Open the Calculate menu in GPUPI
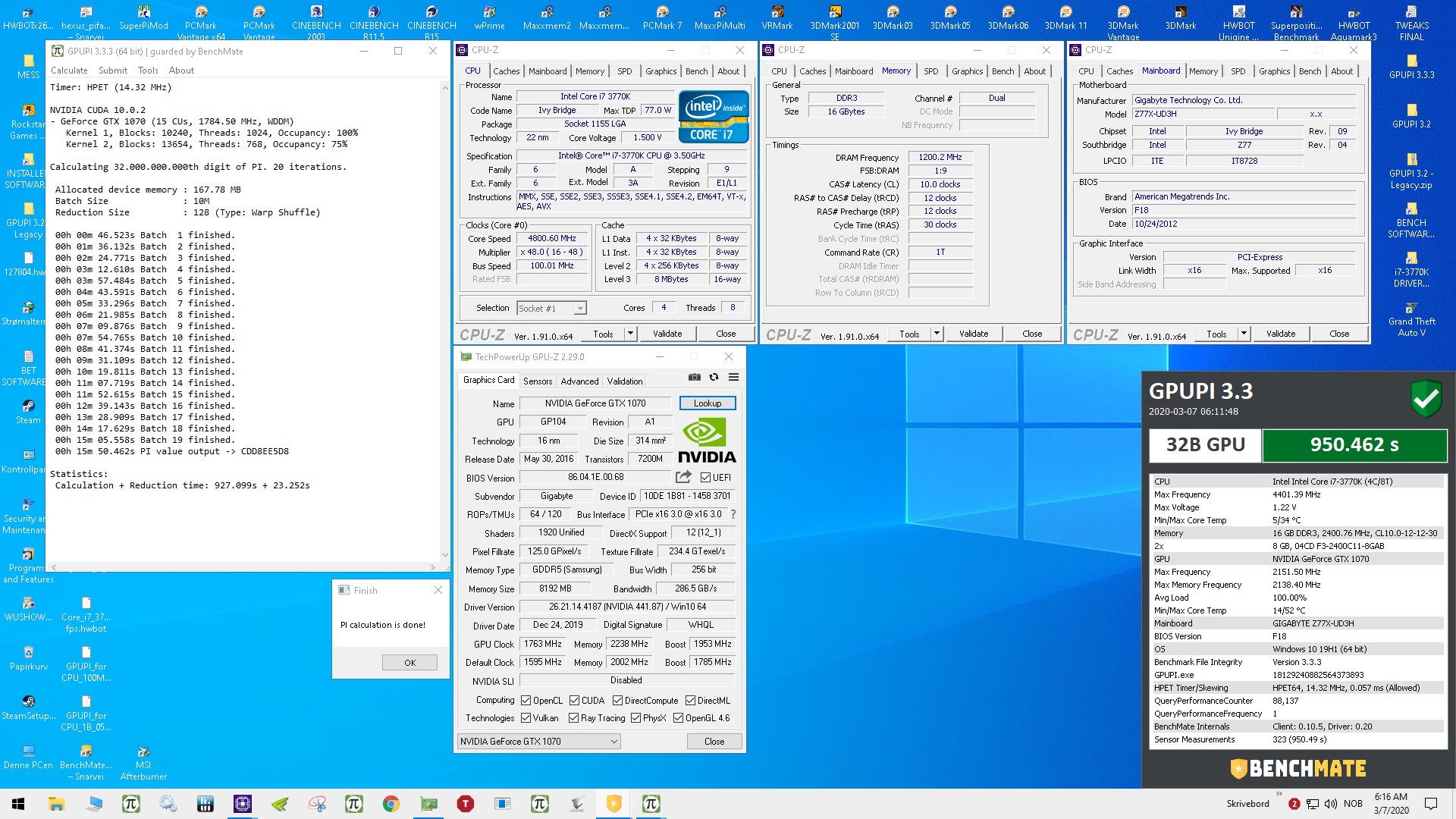This screenshot has height=819, width=1456. click(69, 71)
